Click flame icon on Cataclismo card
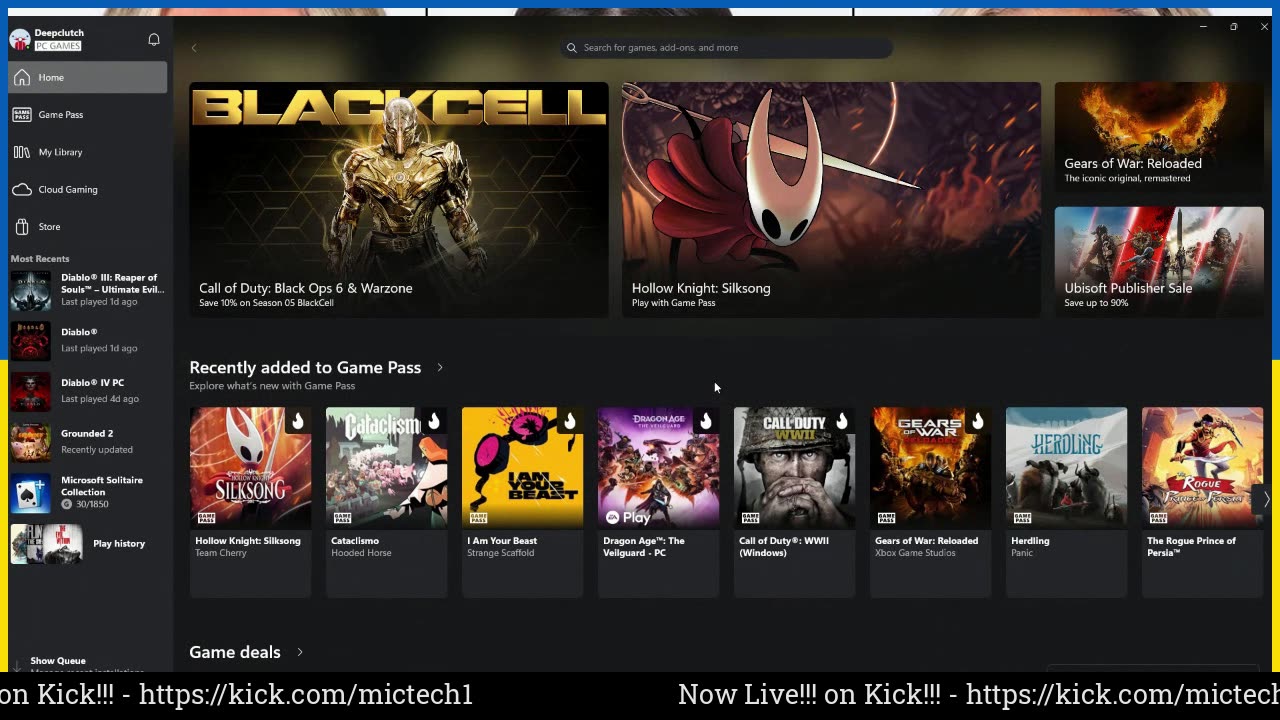This screenshot has height=720, width=1280. pyautogui.click(x=433, y=422)
